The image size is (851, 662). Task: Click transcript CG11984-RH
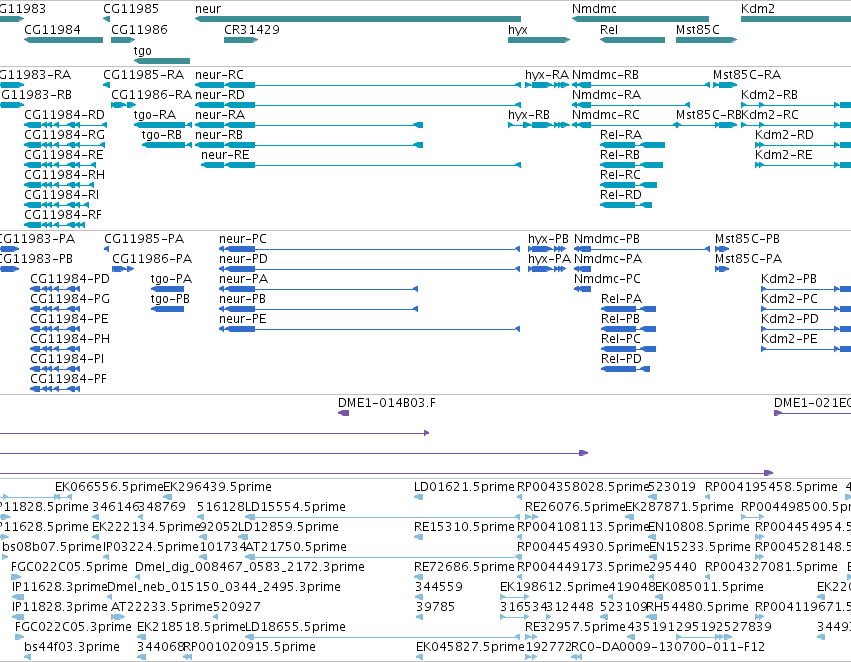click(x=59, y=185)
